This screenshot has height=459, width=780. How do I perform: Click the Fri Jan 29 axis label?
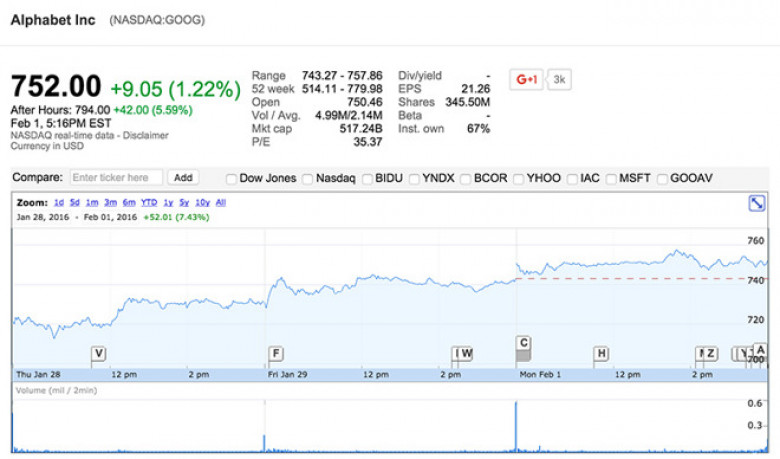[288, 374]
